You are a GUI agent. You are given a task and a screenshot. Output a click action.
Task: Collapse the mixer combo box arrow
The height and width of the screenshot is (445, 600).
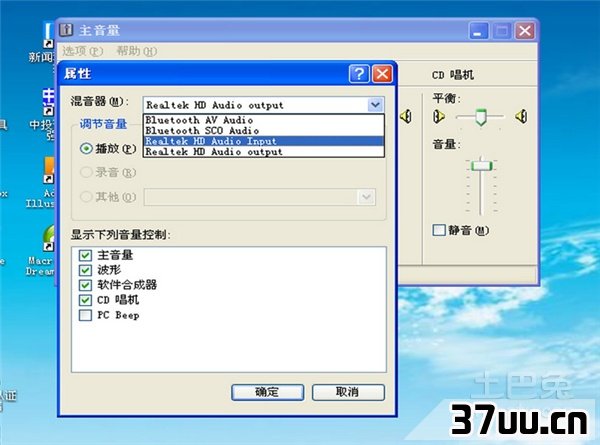click(375, 105)
